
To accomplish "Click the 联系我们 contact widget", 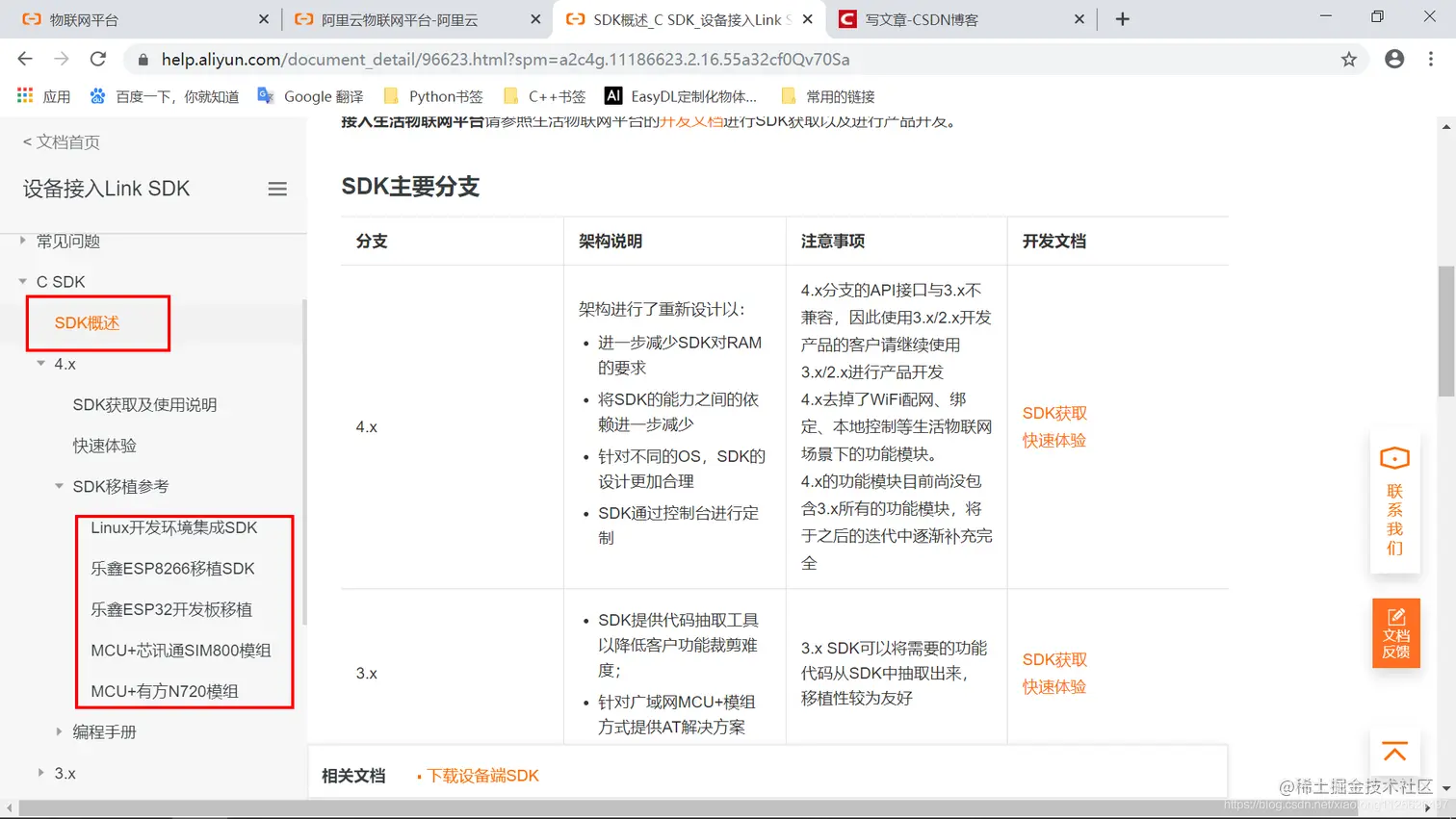I will (x=1394, y=502).
